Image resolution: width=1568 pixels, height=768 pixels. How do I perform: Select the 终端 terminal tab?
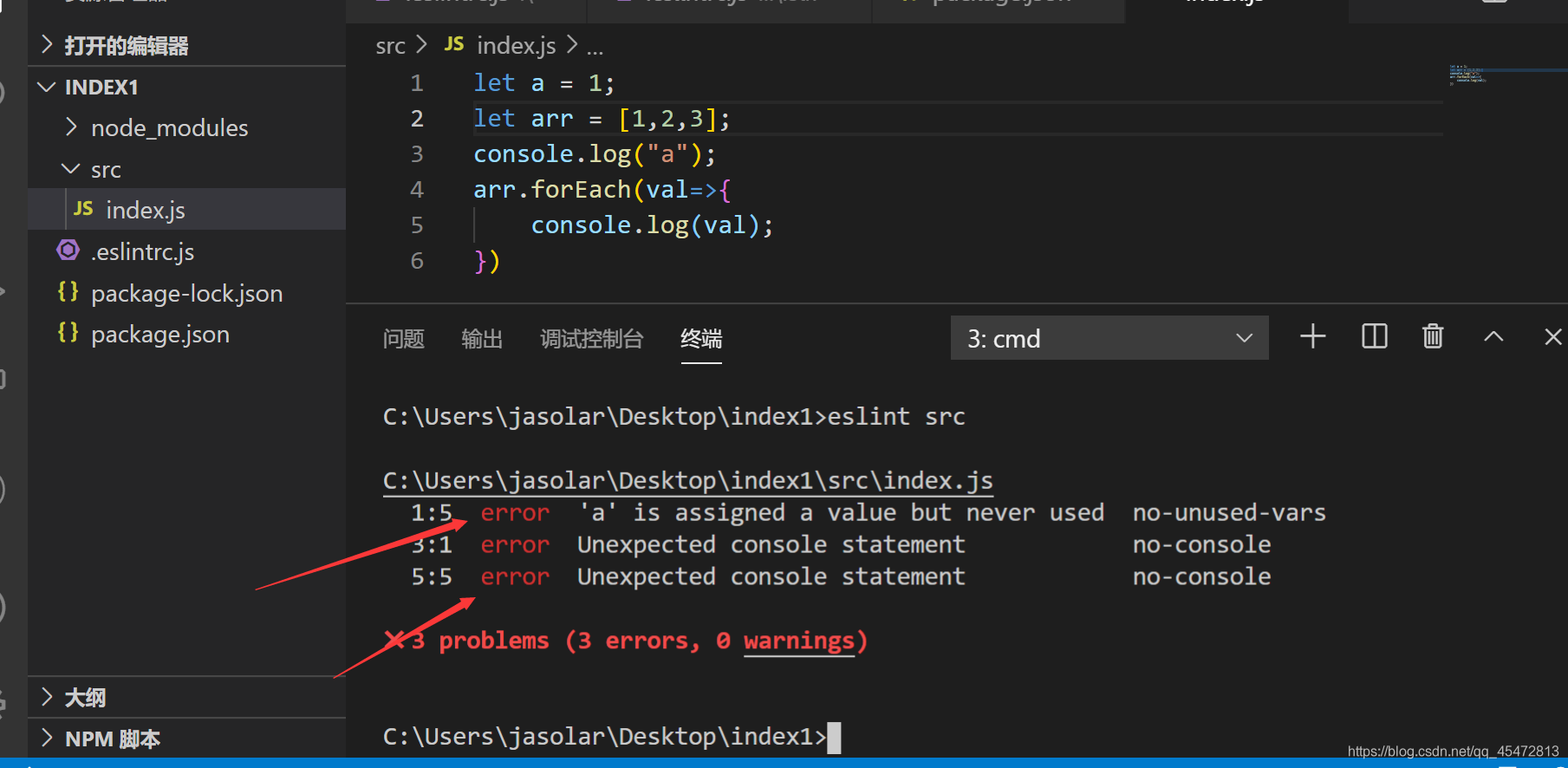click(701, 339)
